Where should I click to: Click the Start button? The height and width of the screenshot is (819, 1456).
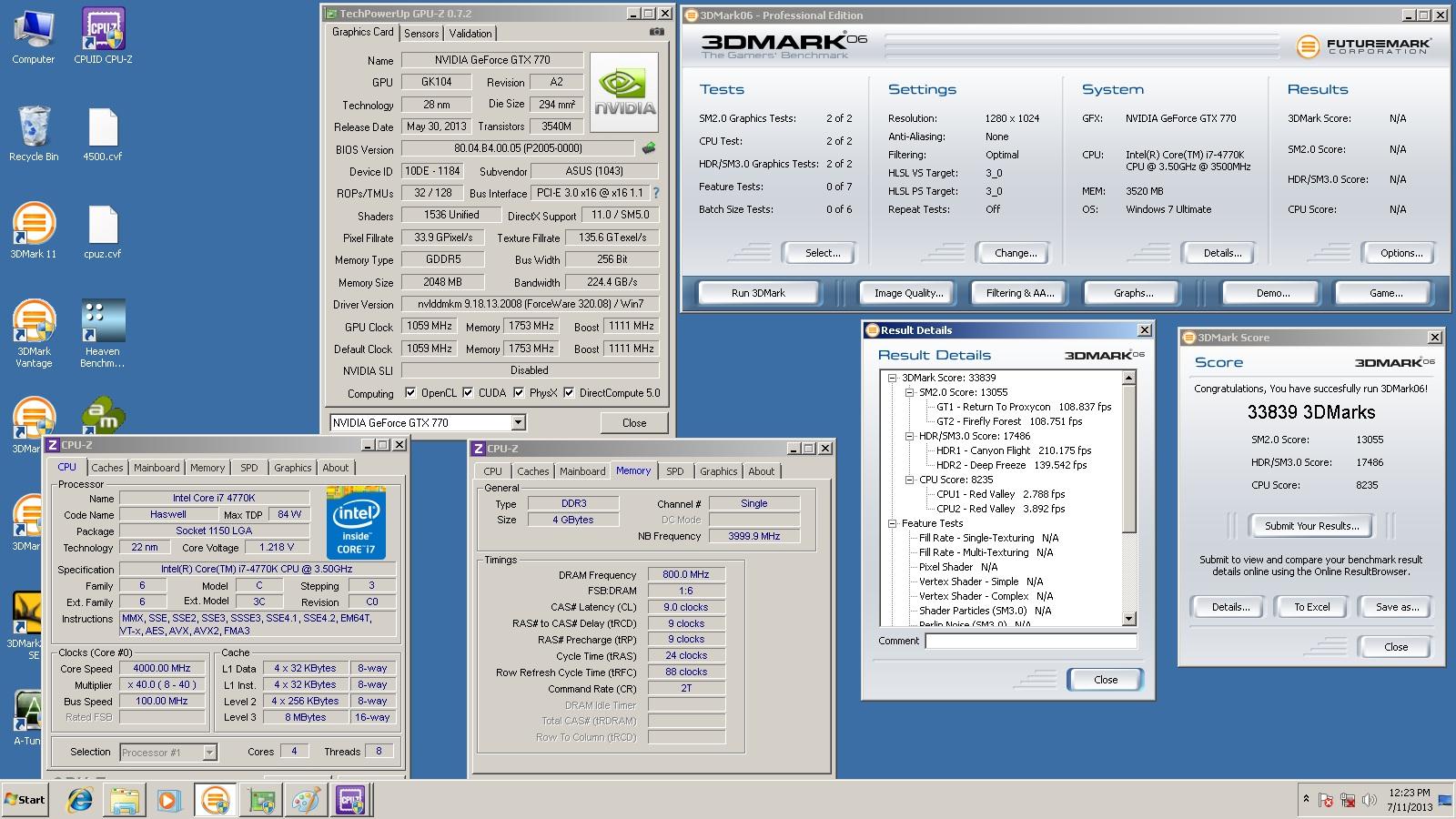click(25, 800)
